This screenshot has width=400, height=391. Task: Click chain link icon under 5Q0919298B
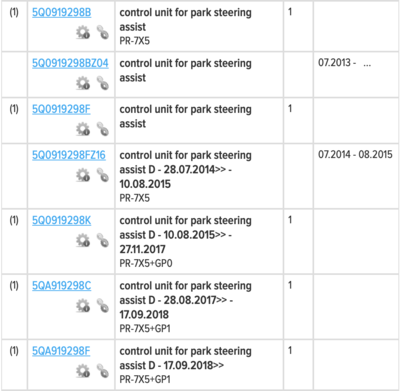pos(103,33)
